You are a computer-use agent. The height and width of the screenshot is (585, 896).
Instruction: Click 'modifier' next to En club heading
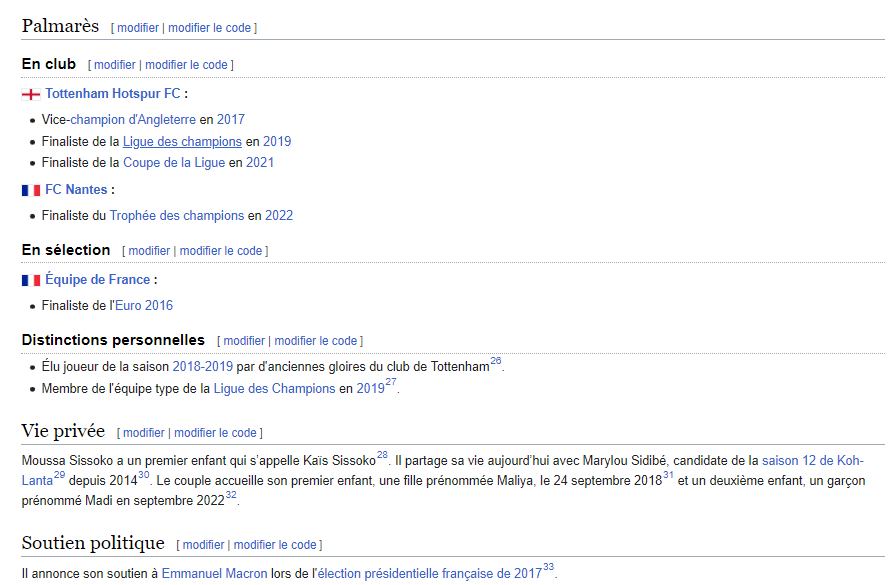point(115,65)
